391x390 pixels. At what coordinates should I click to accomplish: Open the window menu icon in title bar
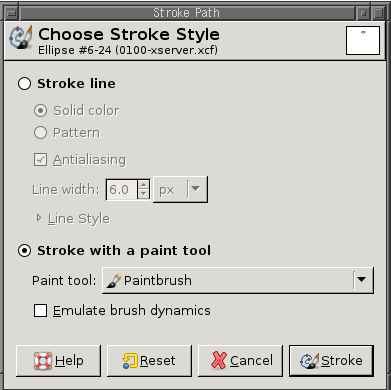12,13
